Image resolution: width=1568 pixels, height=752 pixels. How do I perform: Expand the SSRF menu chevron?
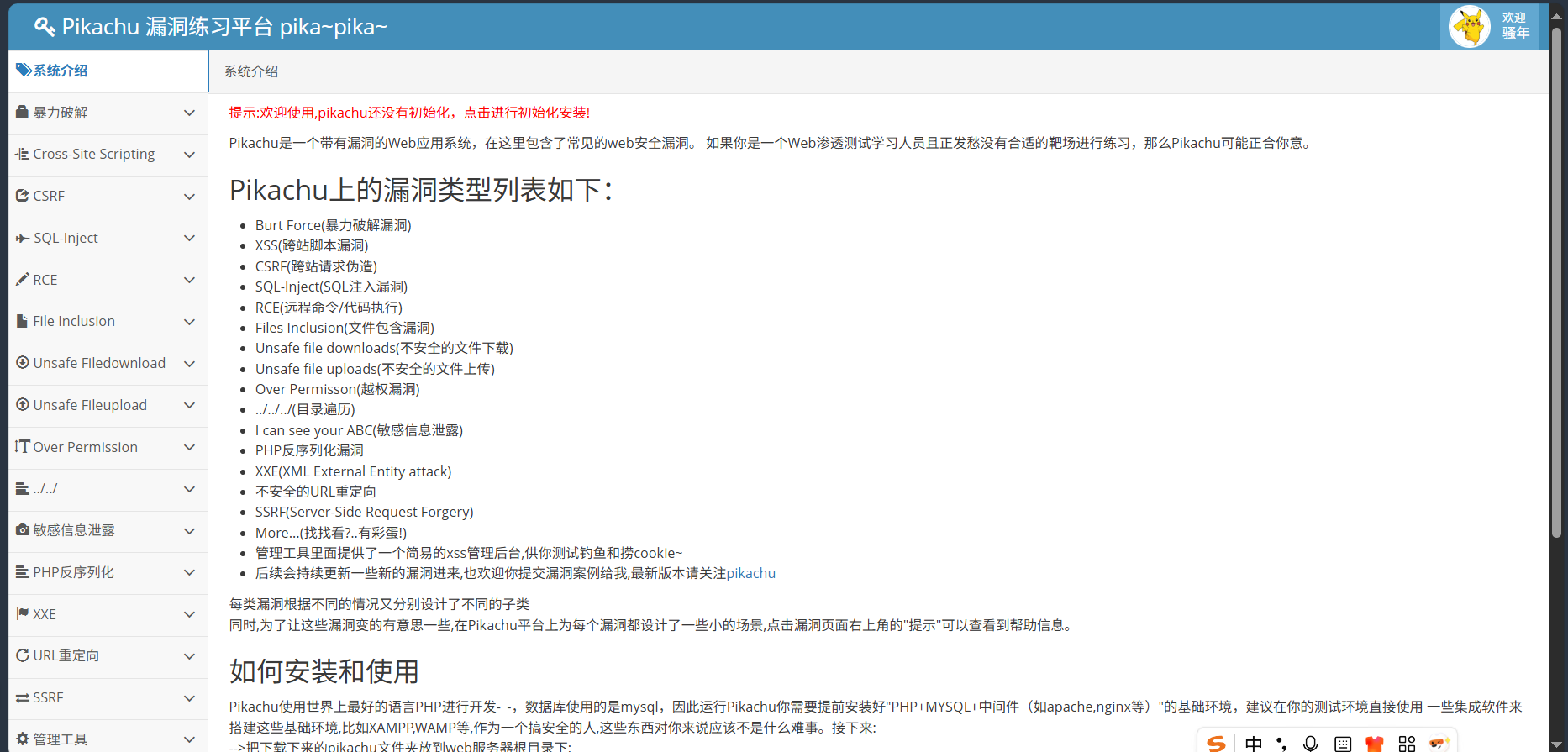coord(189,698)
